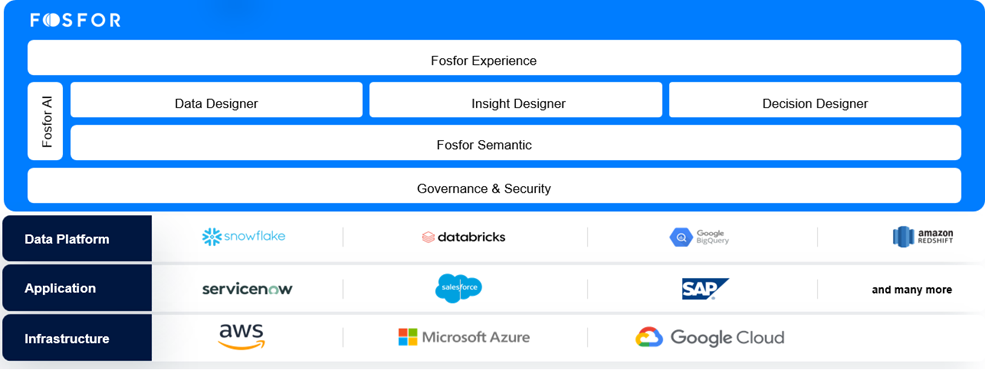Image resolution: width=985 pixels, height=370 pixels.
Task: Choose the Google BigQuery logo
Action: 699,237
